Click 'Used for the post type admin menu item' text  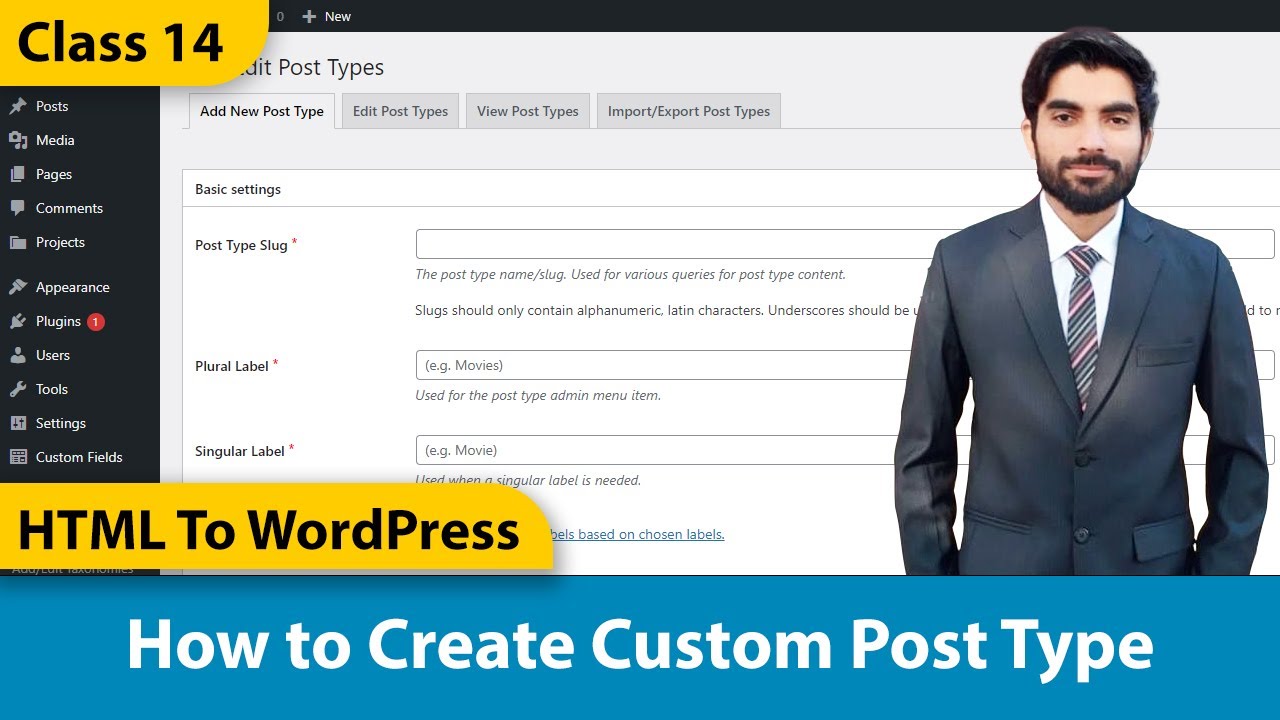(x=538, y=395)
